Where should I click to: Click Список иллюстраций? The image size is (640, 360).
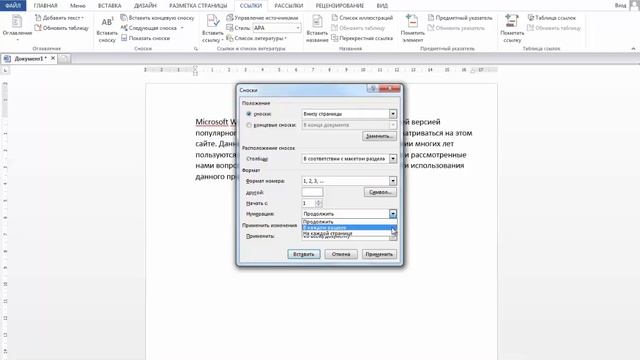tap(362, 18)
